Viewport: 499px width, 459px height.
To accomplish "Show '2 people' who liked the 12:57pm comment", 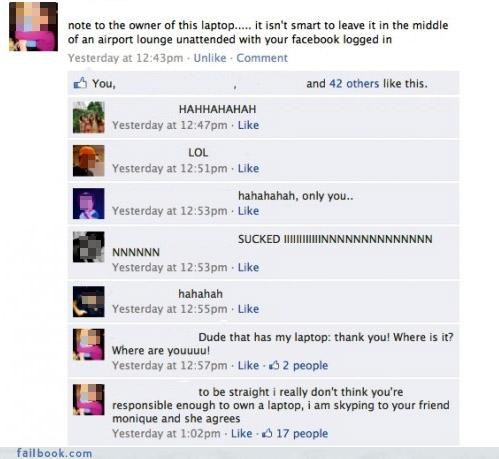I will point(305,366).
